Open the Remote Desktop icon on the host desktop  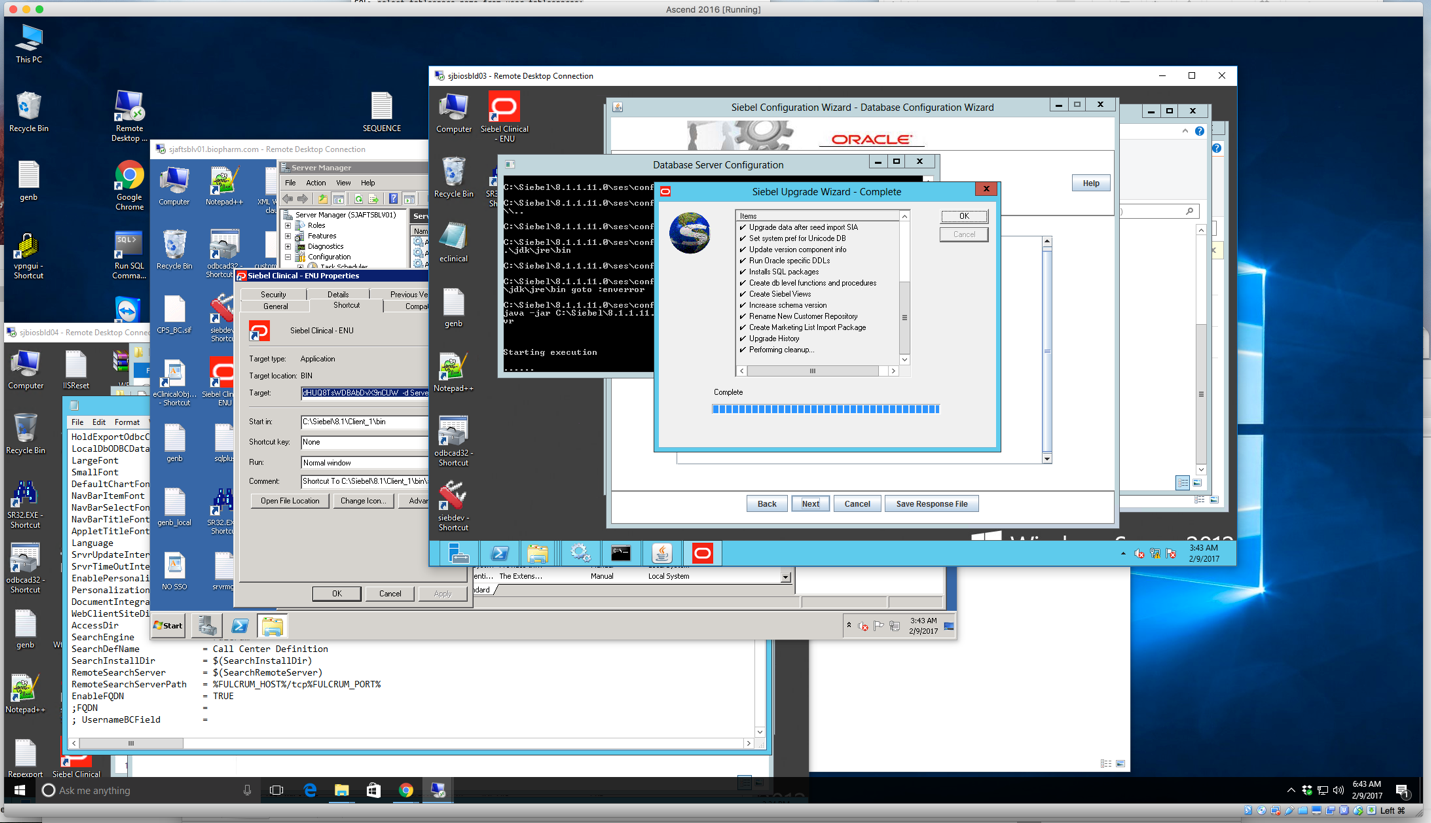point(129,115)
